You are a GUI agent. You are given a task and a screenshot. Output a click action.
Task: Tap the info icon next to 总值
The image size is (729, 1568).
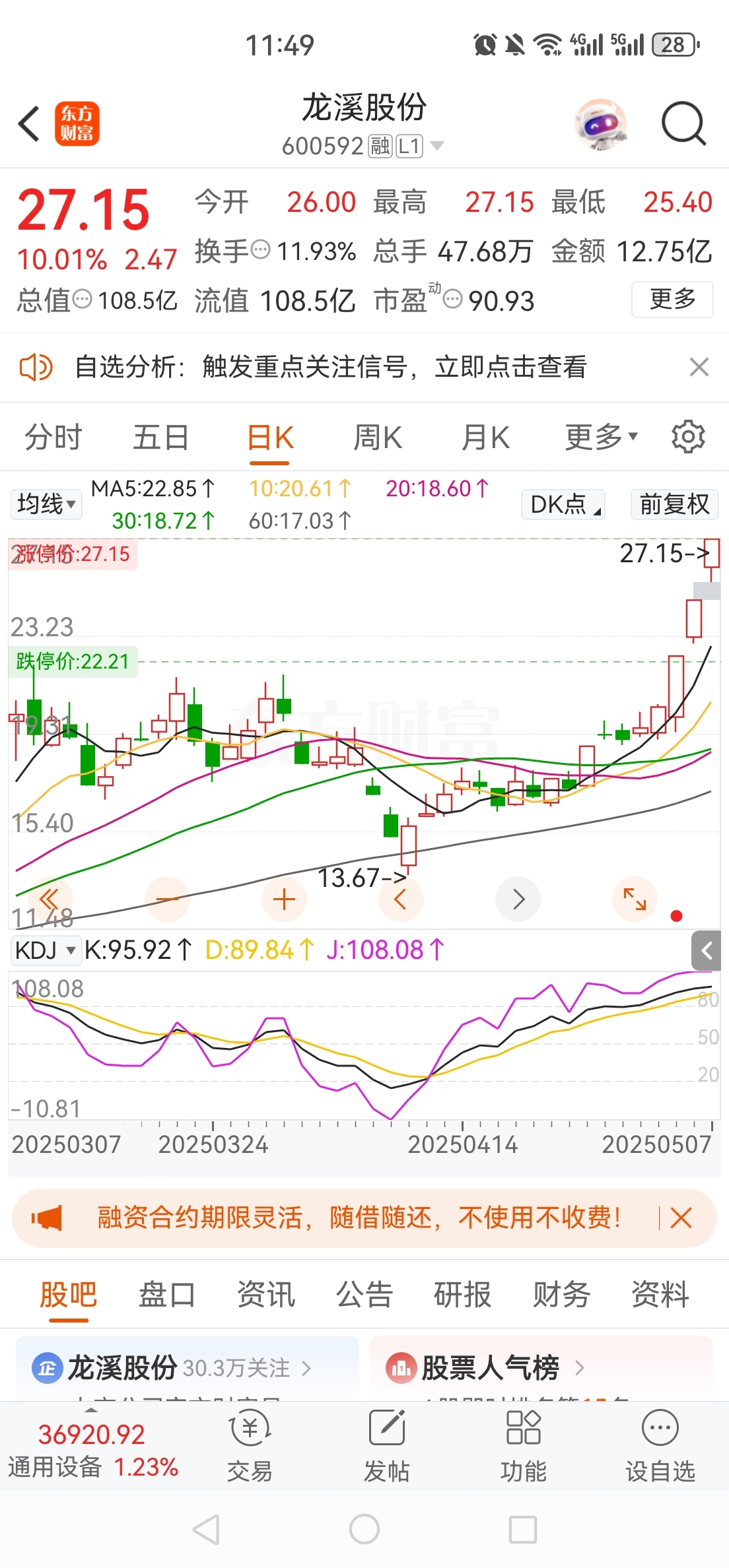click(82, 300)
